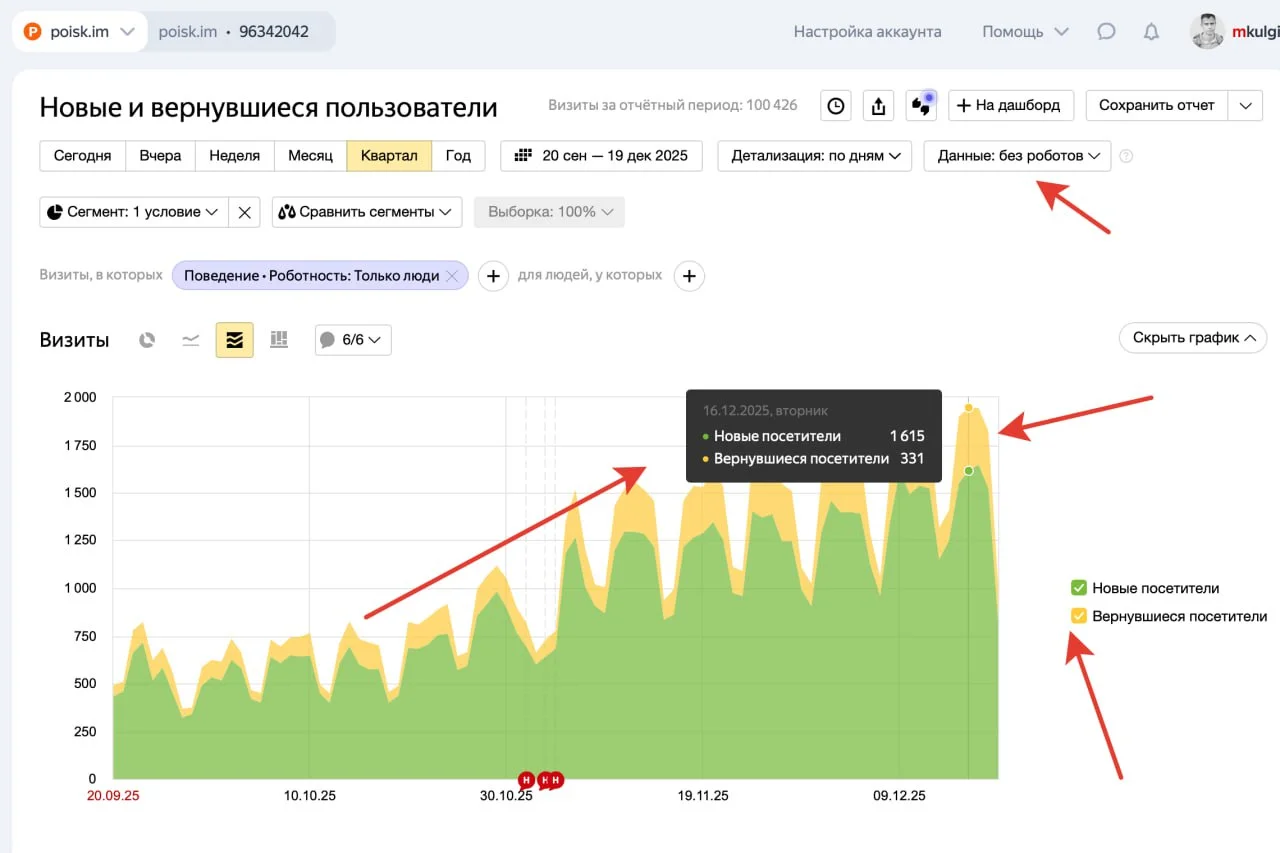Open the Данные: без роботов dropdown
This screenshot has width=1280, height=853.
pos(1017,156)
